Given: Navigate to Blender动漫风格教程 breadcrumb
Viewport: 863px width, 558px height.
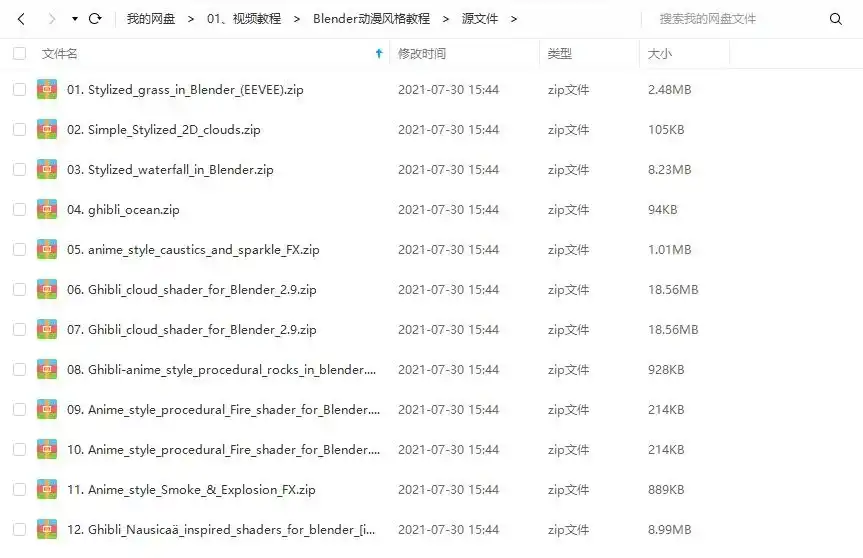Looking at the screenshot, I should click(x=372, y=19).
